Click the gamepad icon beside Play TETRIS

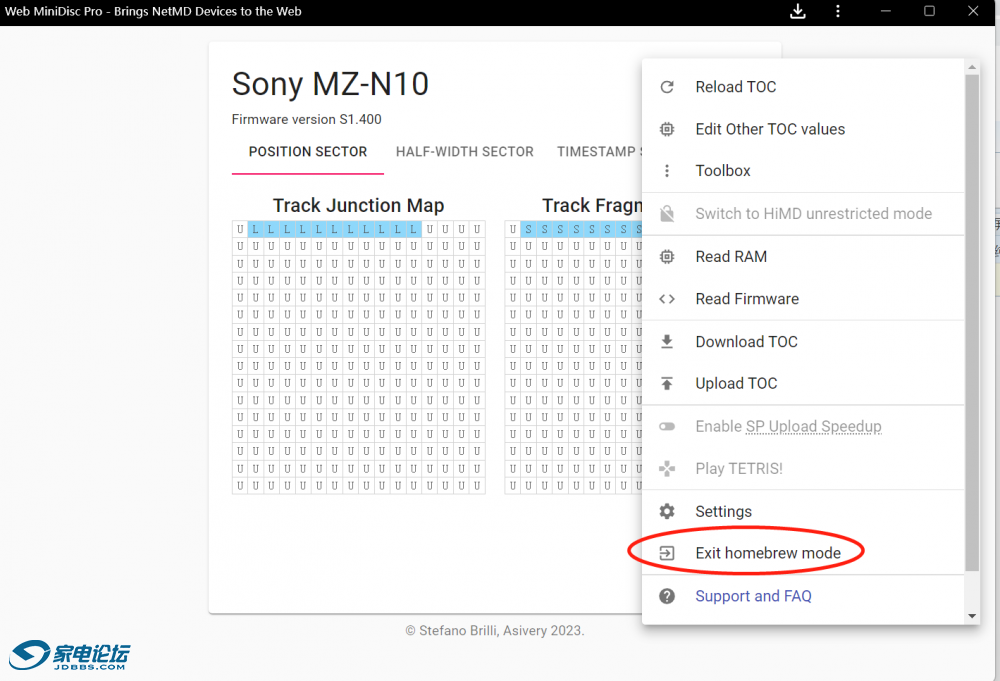coord(667,469)
